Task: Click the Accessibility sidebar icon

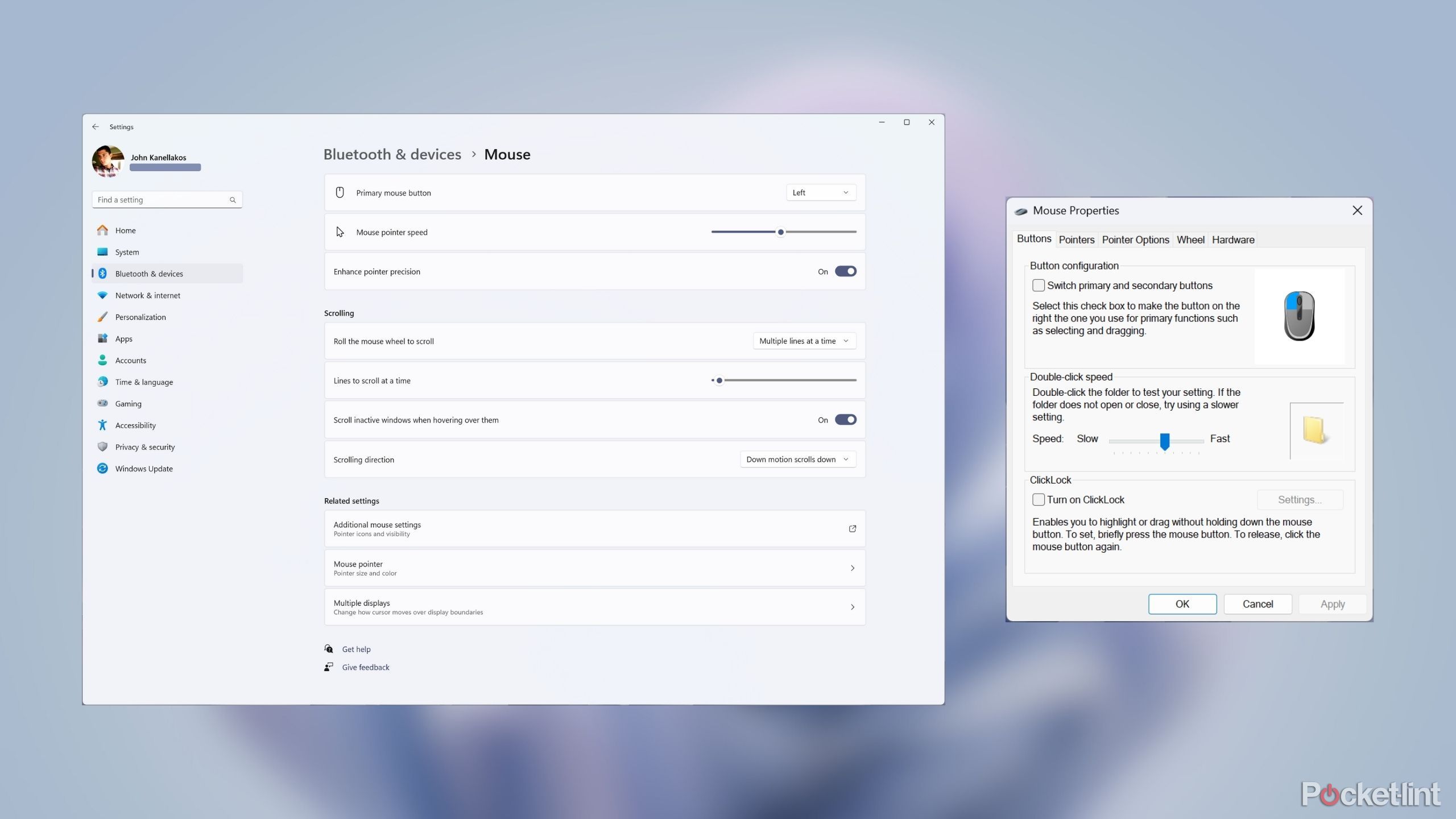Action: [103, 425]
